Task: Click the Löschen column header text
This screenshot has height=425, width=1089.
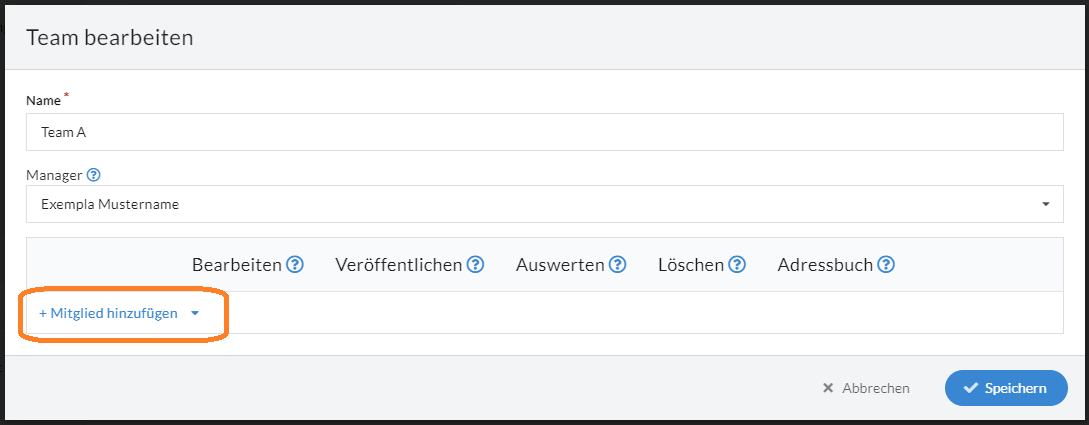Action: [x=691, y=265]
